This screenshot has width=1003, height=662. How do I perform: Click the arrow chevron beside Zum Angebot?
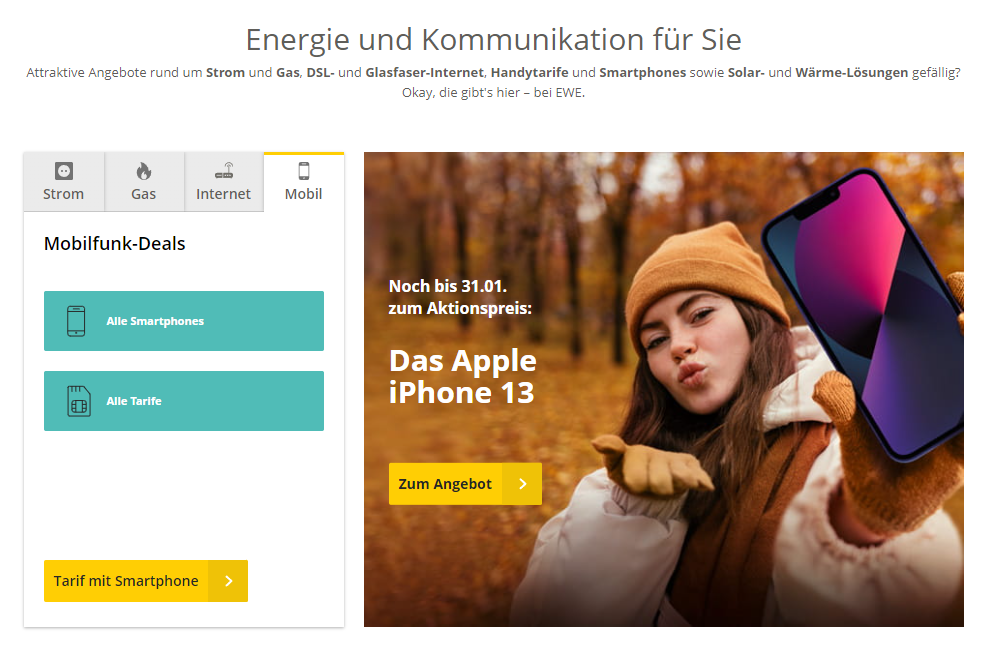(523, 484)
